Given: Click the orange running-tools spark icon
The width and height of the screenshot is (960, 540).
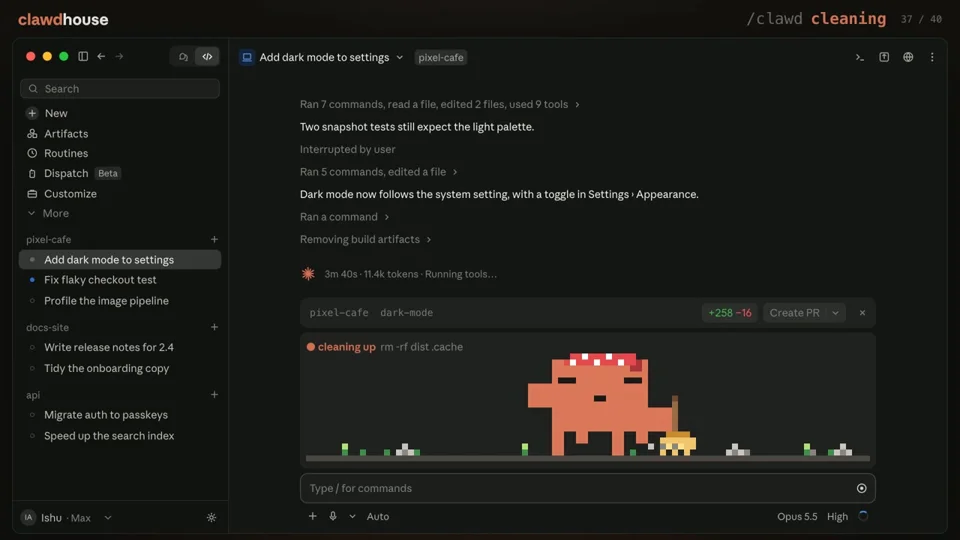Looking at the screenshot, I should (x=308, y=274).
